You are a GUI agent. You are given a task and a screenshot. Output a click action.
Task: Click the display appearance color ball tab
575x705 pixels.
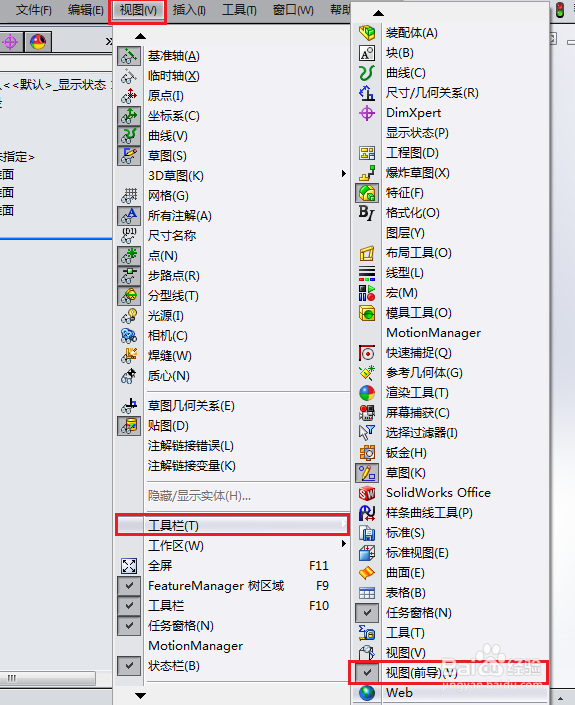38,42
